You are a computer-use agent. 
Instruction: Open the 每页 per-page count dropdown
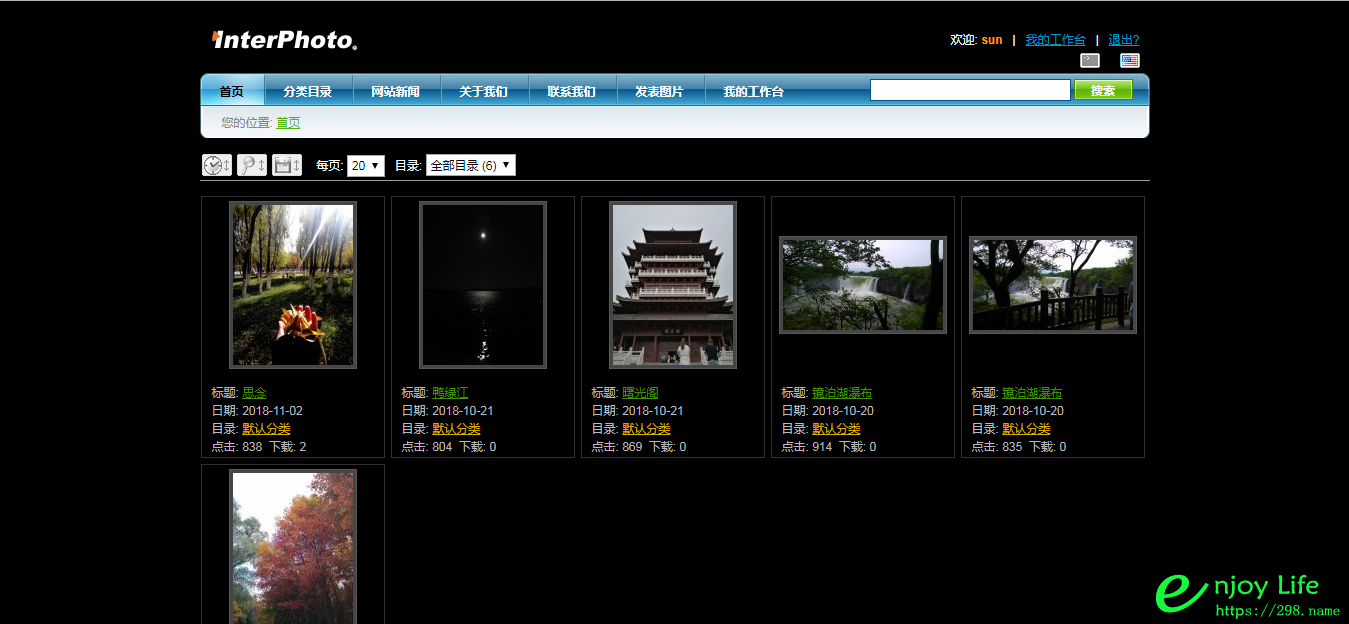click(365, 165)
